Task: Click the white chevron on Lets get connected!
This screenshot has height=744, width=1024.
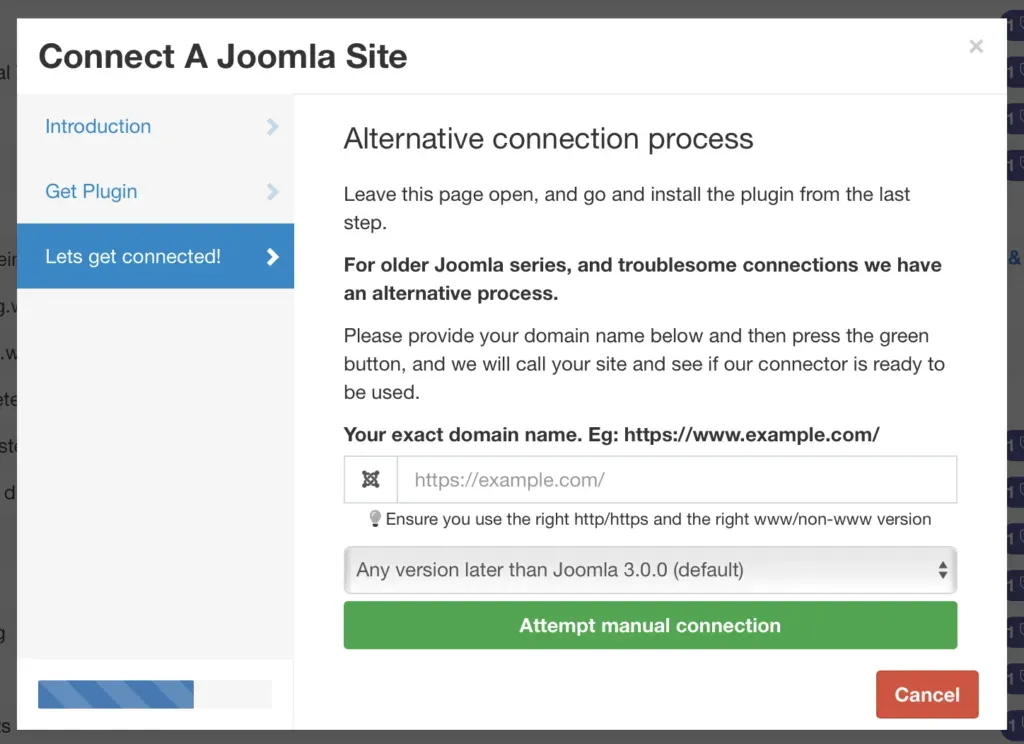Action: [272, 257]
